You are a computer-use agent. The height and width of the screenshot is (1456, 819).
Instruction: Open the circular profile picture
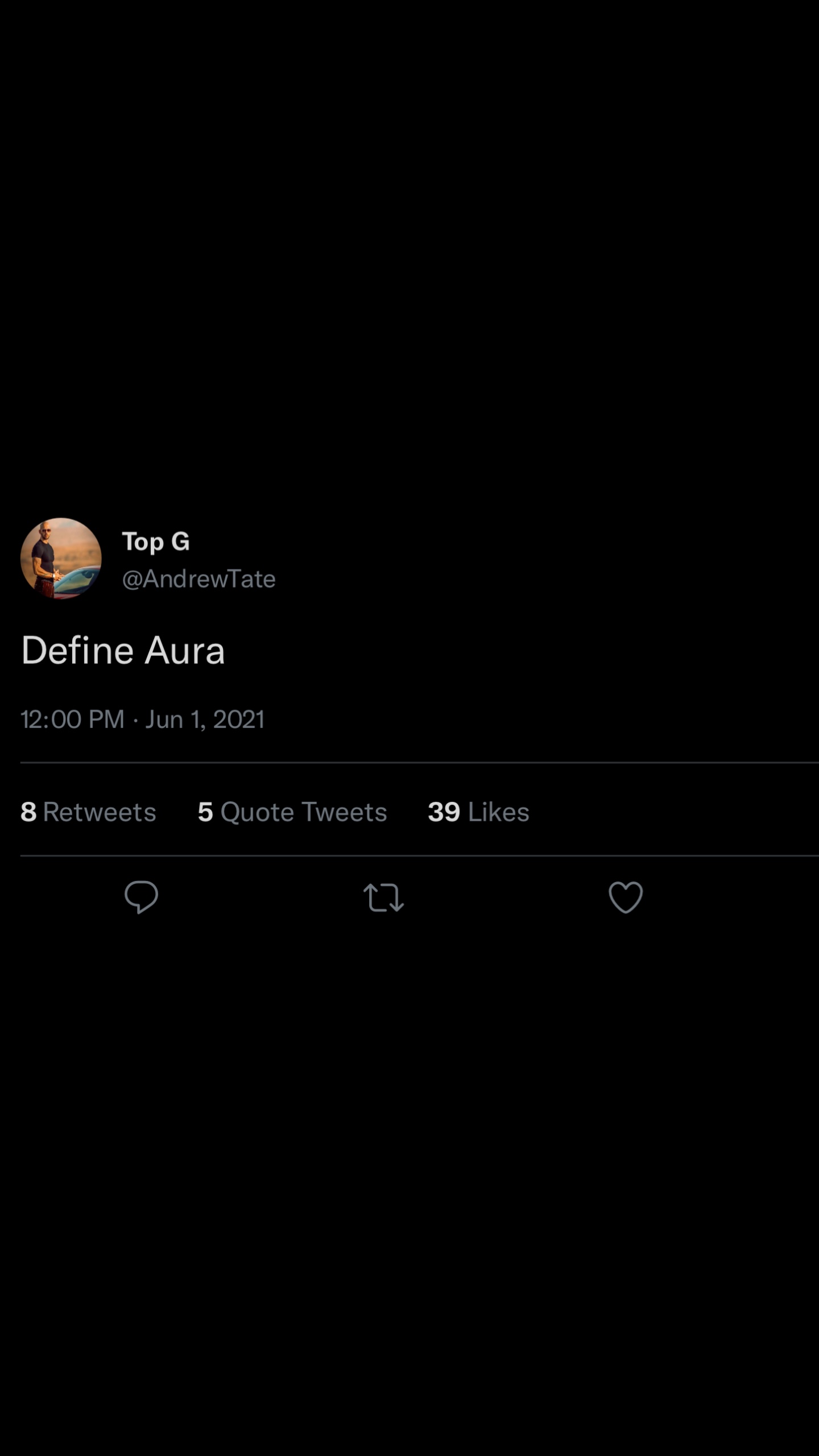pos(61,559)
